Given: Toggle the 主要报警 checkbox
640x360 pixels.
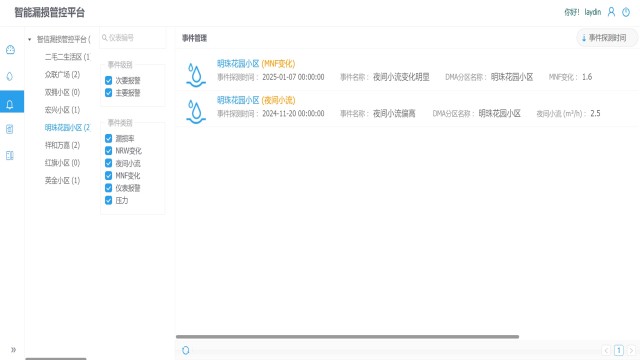Looking at the screenshot, I should (x=109, y=93).
